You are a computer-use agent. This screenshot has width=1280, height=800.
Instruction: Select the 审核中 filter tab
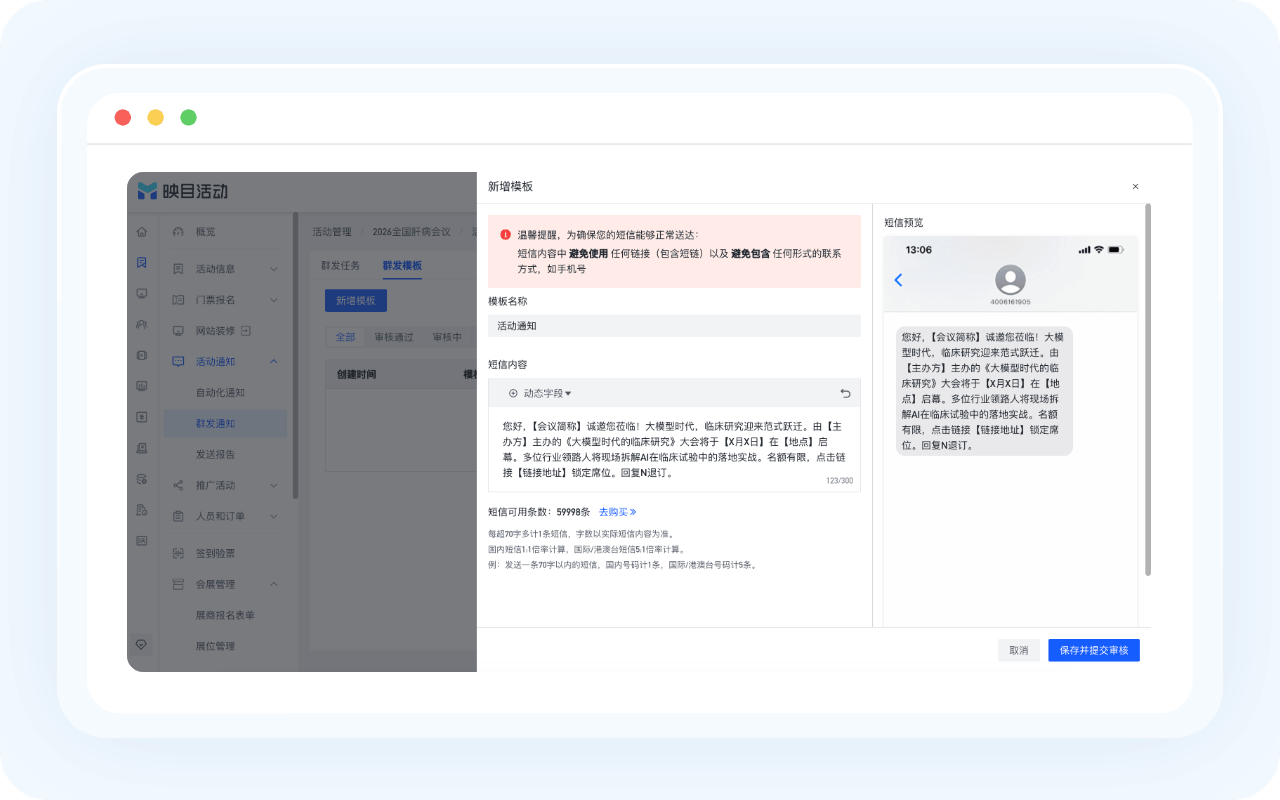(x=447, y=337)
